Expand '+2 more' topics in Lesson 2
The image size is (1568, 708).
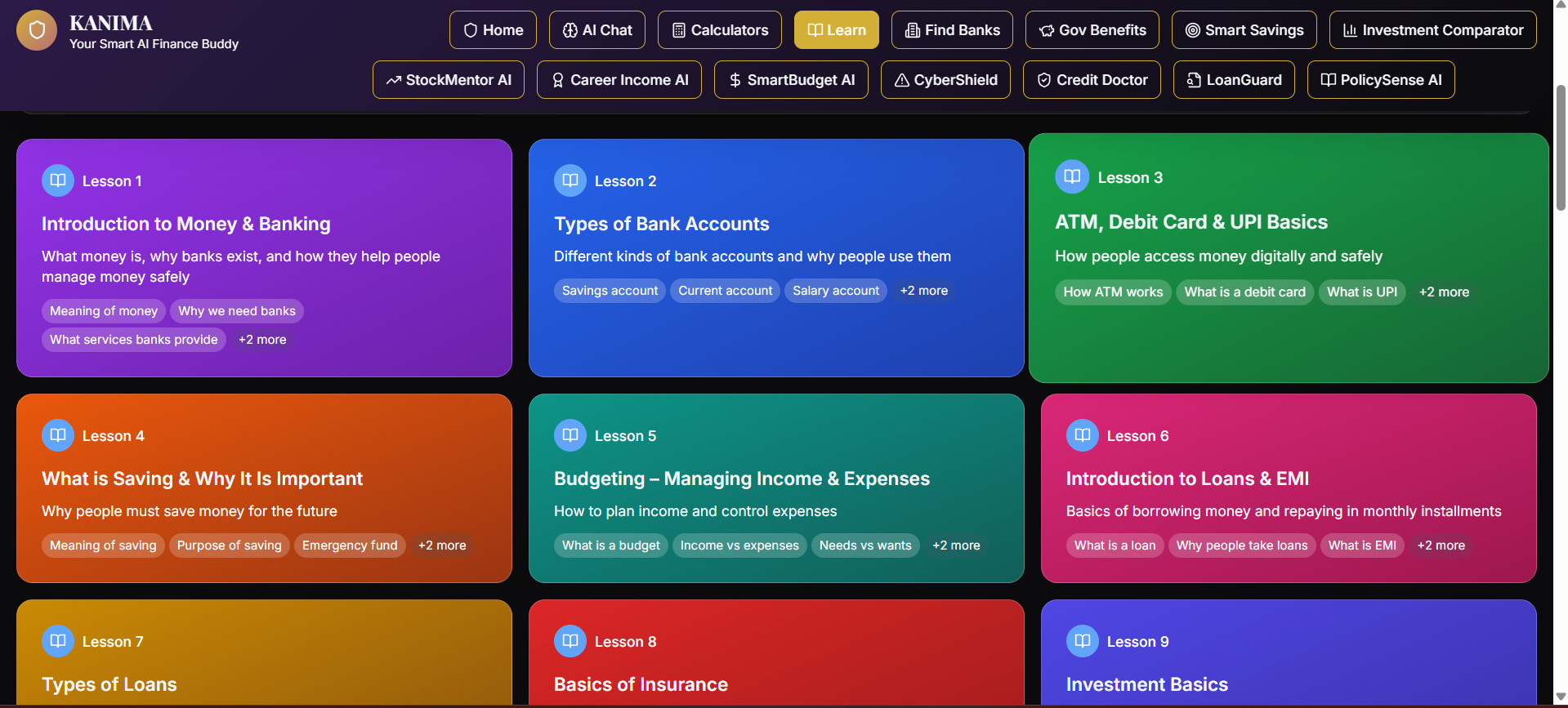pos(924,291)
